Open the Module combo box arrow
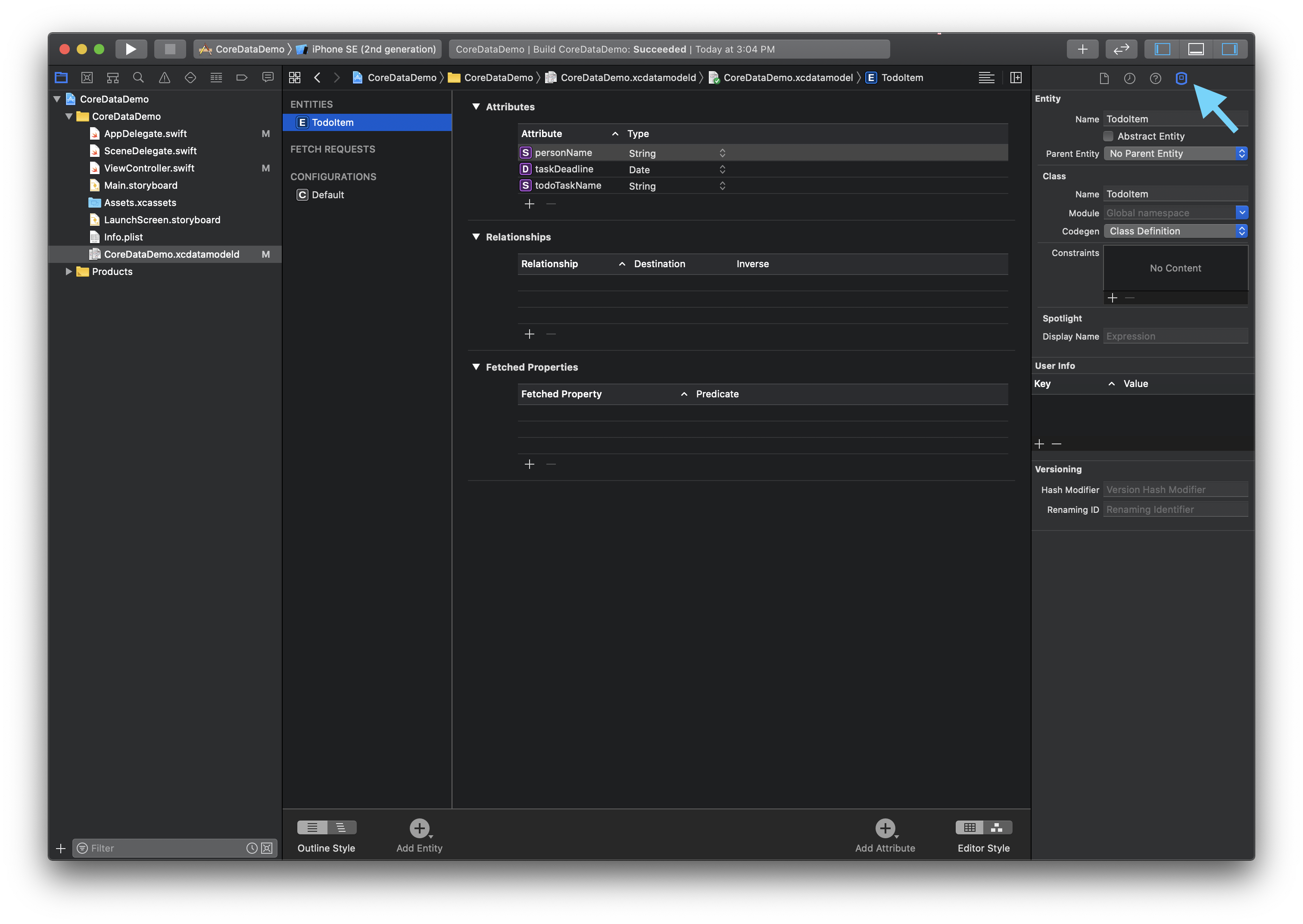 coord(1241,212)
